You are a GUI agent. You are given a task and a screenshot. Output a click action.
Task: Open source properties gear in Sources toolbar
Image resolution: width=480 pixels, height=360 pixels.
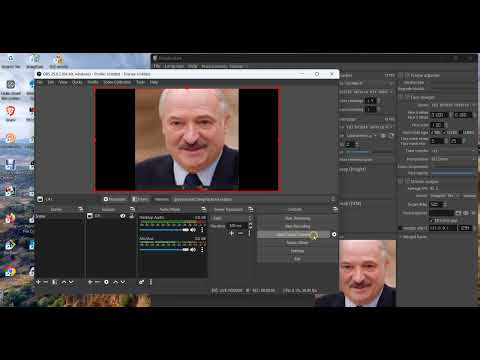click(106, 282)
